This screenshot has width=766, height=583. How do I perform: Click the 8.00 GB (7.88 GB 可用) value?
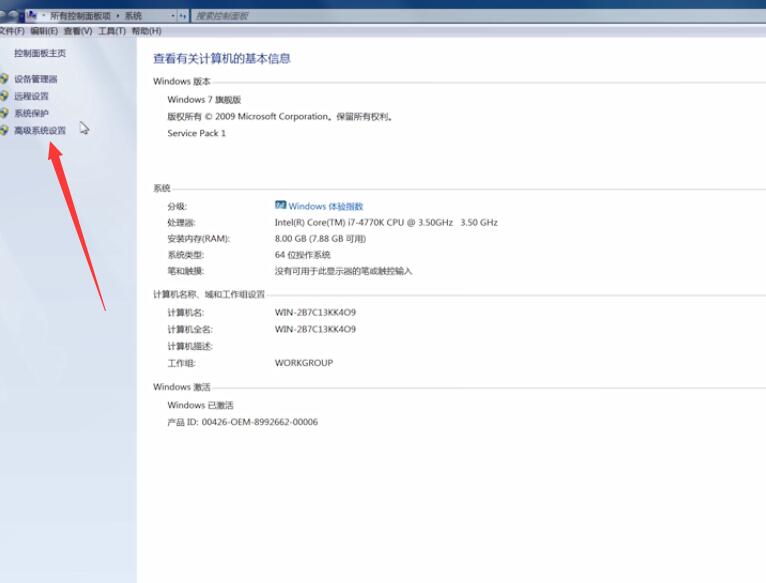point(320,238)
